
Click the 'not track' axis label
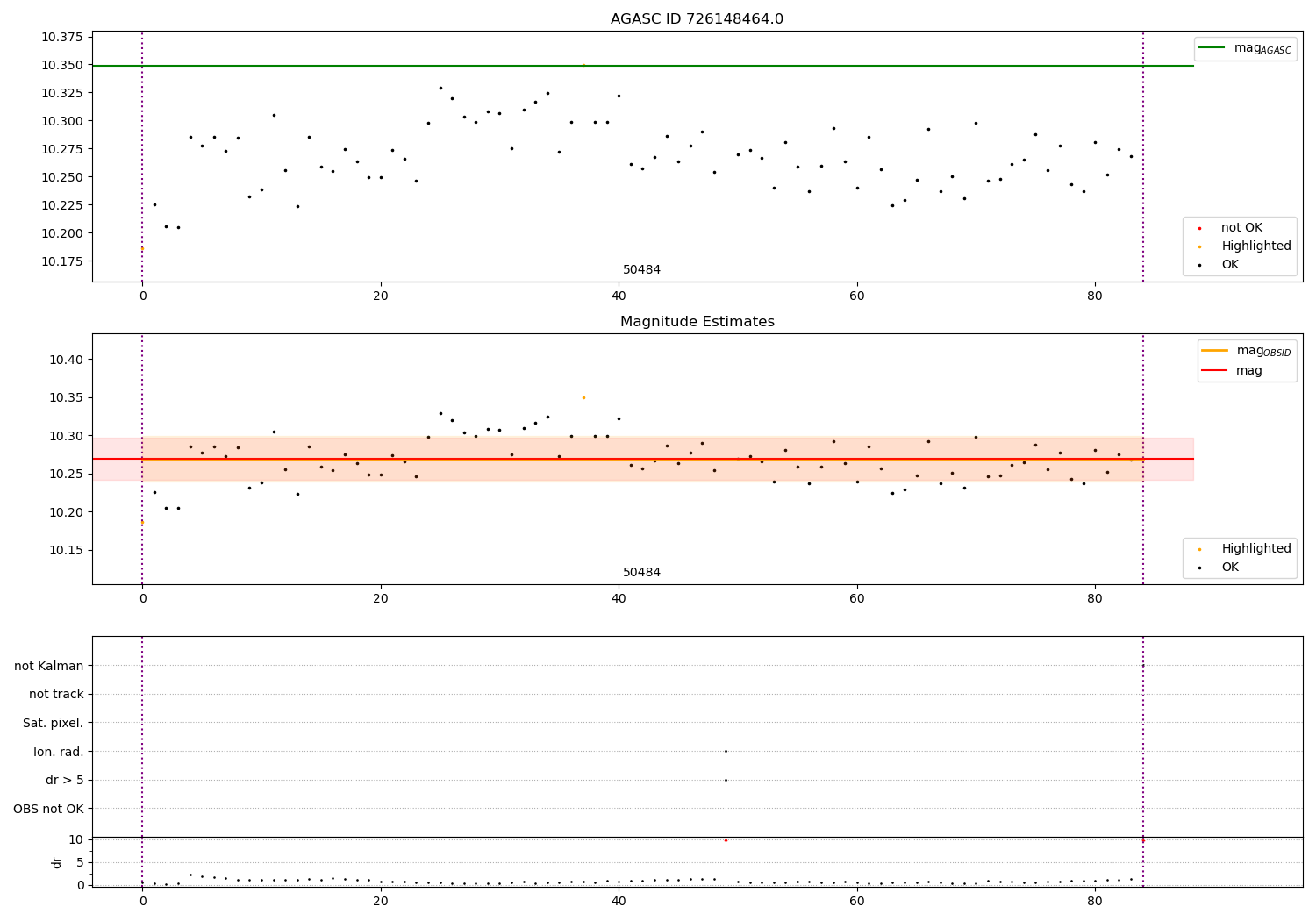click(x=56, y=694)
